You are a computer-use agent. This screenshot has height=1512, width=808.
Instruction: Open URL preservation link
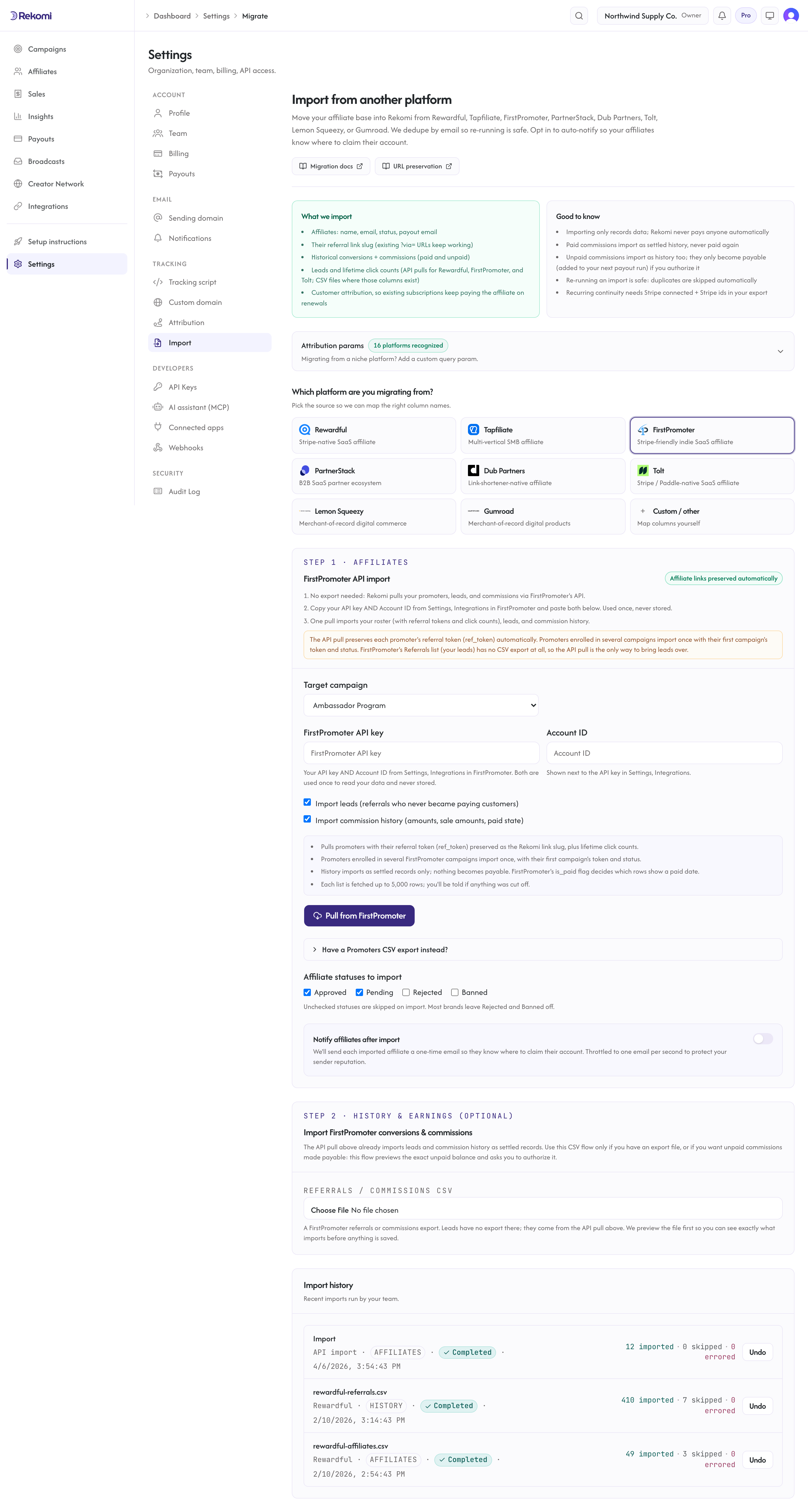click(x=417, y=166)
